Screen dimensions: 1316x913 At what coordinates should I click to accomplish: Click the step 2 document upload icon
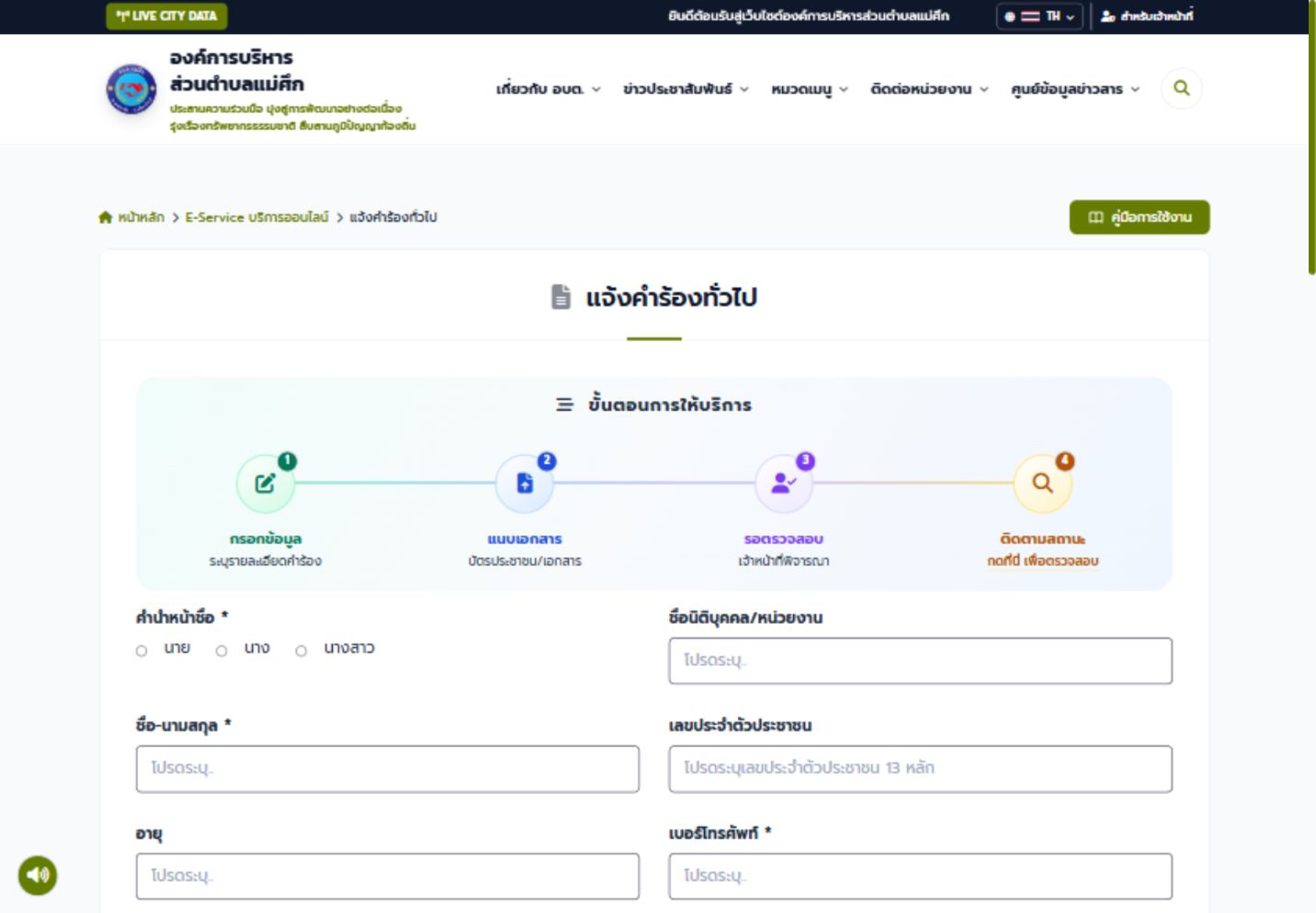pyautogui.click(x=525, y=483)
